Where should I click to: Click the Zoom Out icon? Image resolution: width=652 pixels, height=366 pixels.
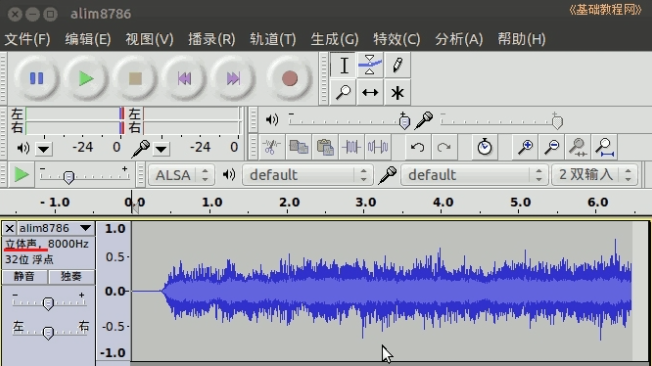pos(552,147)
